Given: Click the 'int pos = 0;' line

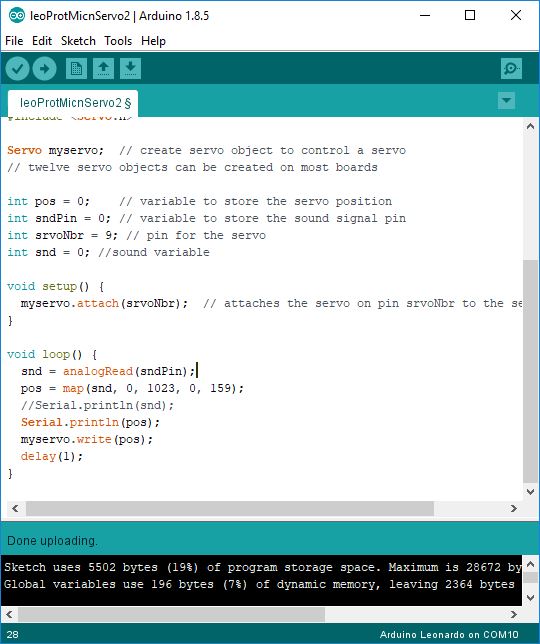Looking at the screenshot, I should pos(199,201).
